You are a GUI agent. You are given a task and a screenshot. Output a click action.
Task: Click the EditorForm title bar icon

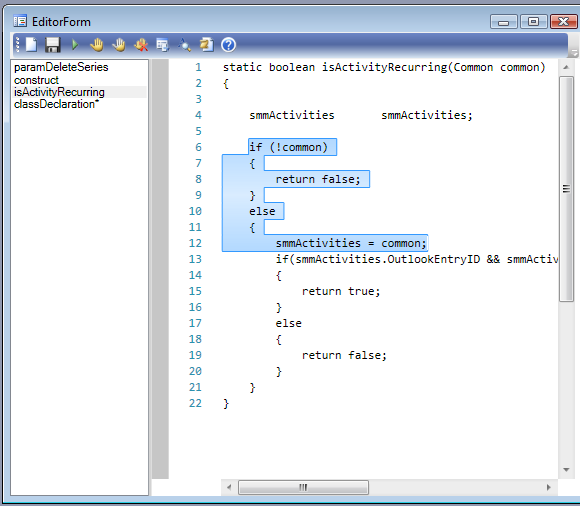tap(20, 21)
